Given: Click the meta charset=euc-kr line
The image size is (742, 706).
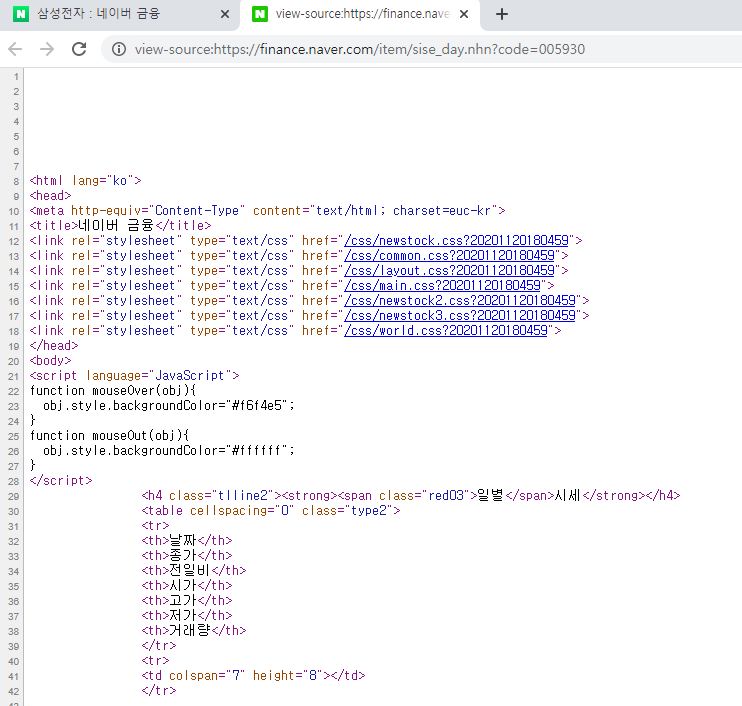Looking at the screenshot, I should point(267,211).
